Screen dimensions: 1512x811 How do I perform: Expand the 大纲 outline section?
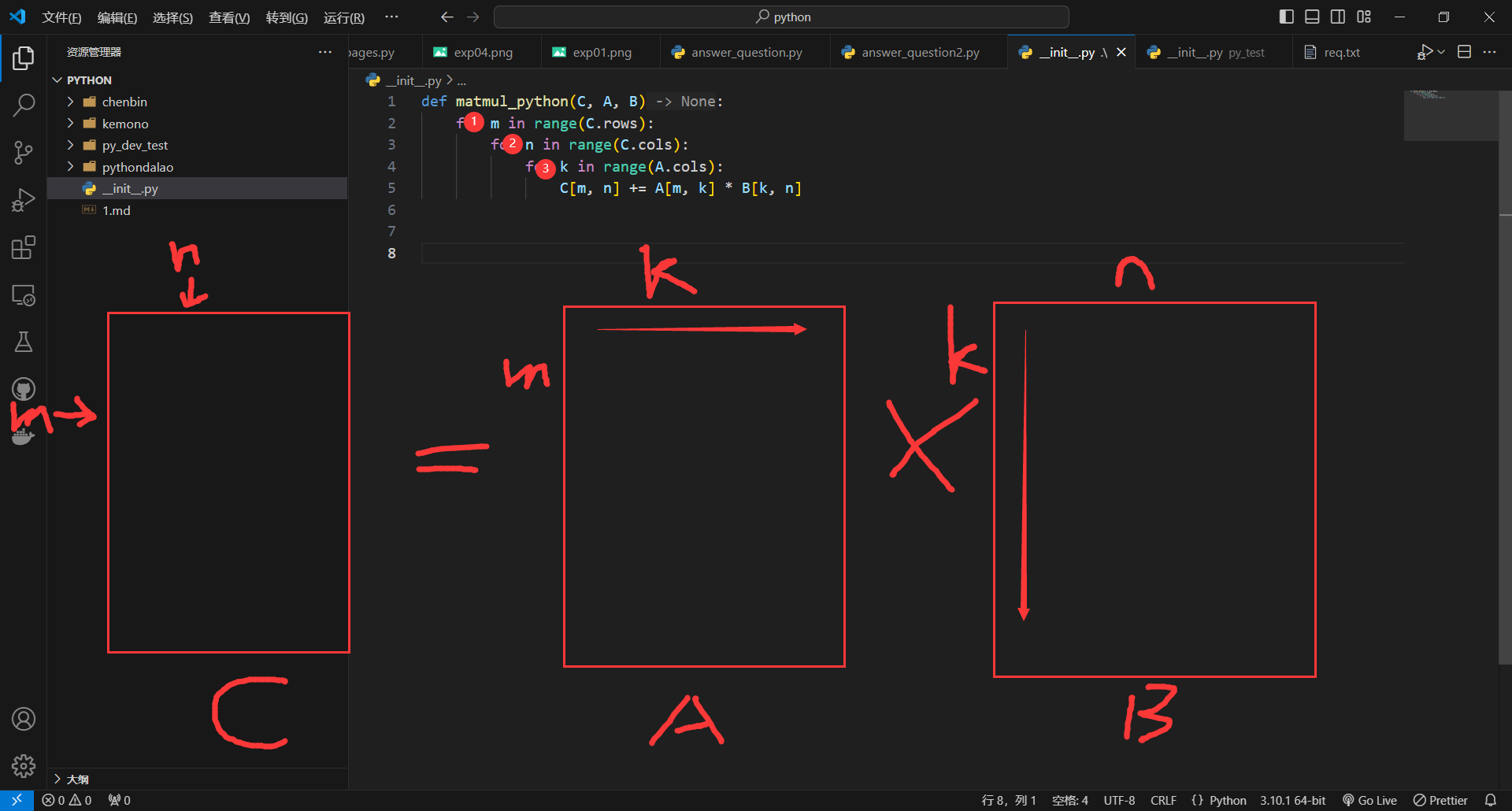pos(77,779)
